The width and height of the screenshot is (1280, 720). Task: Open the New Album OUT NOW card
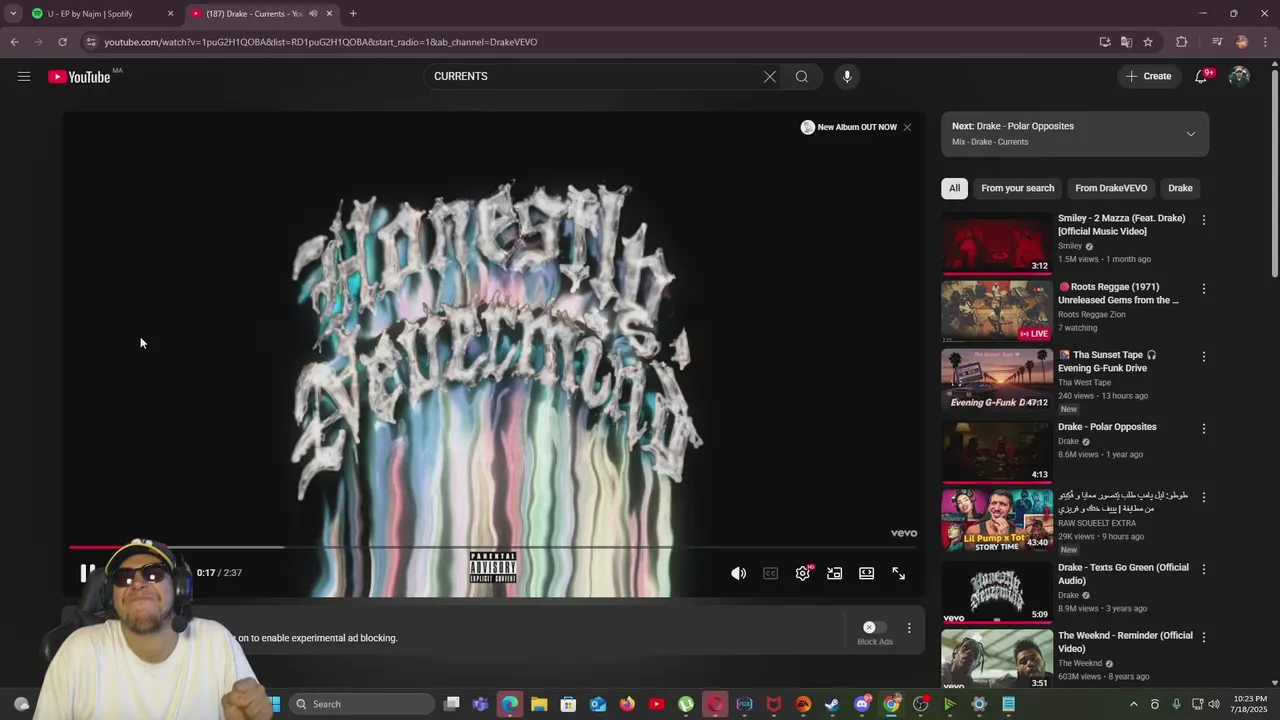(848, 127)
